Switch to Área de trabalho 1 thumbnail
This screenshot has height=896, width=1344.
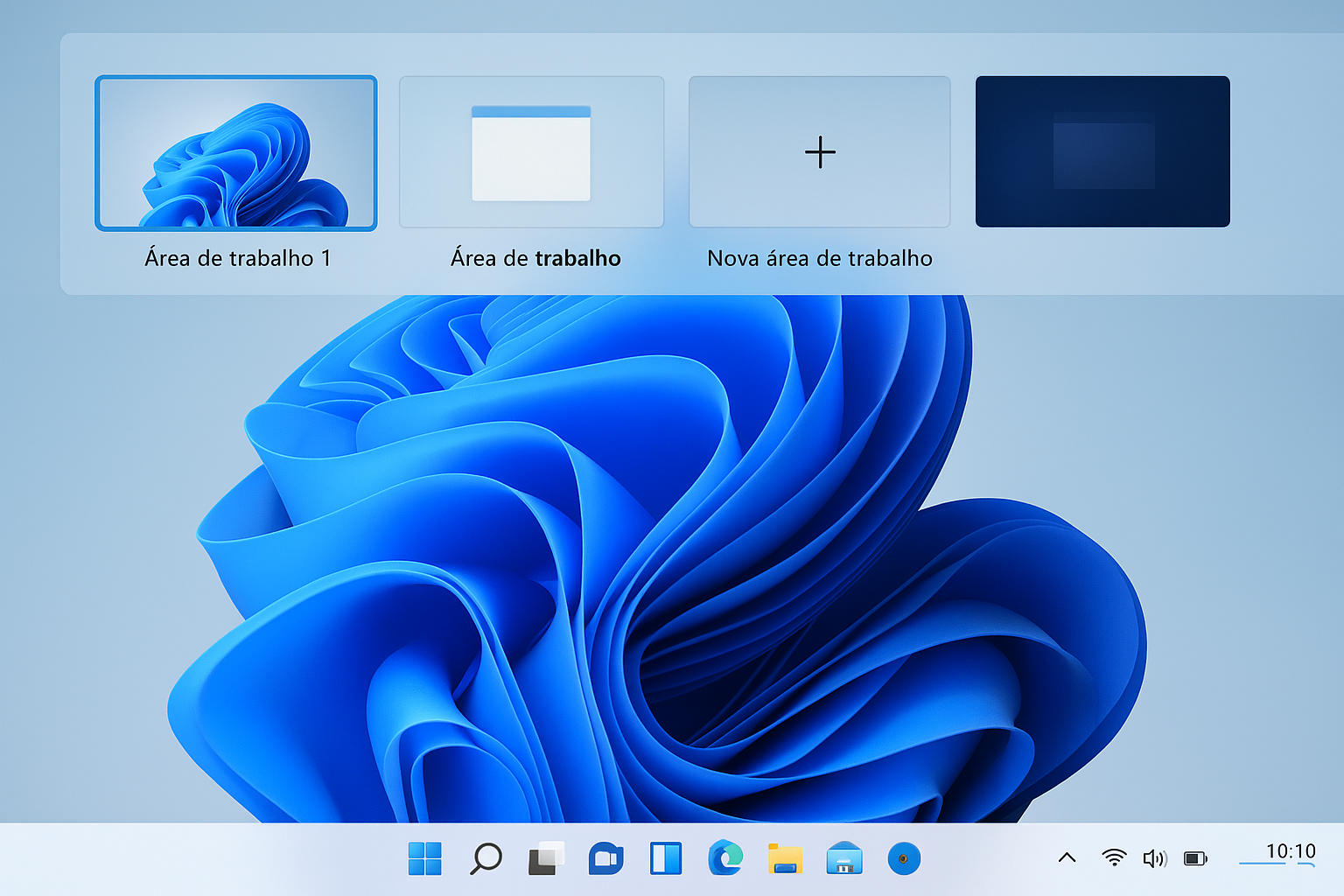tap(236, 153)
